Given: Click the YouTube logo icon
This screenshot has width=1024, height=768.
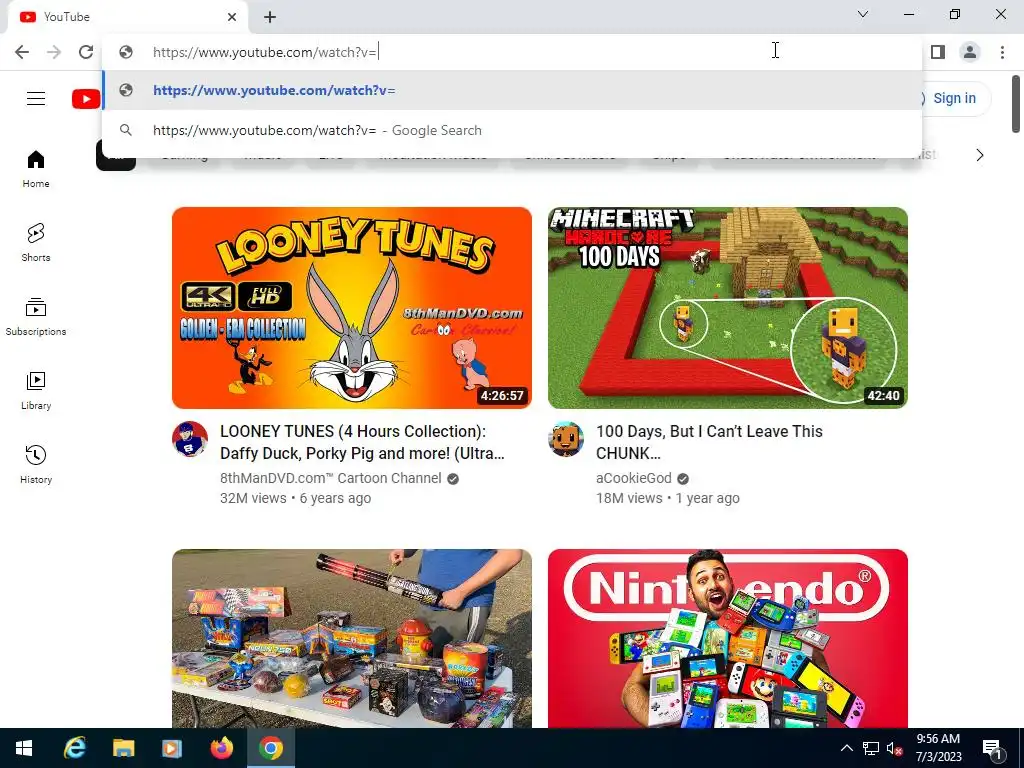Looking at the screenshot, I should click(x=86, y=99).
